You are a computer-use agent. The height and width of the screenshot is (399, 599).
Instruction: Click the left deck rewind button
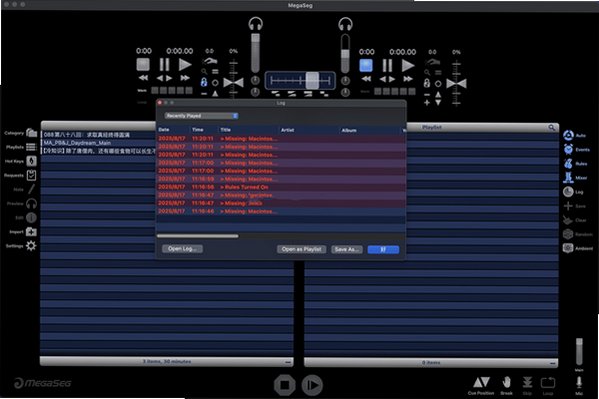143,78
